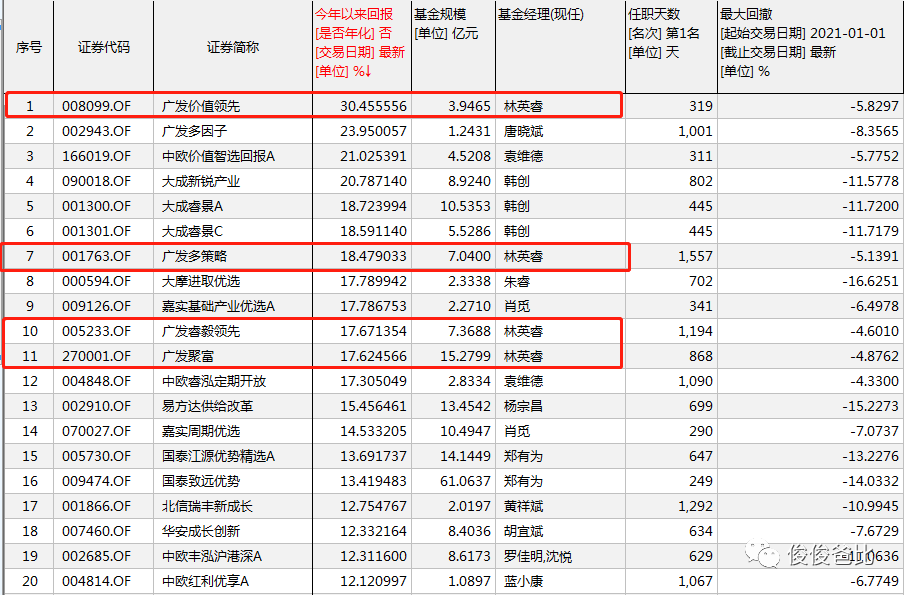Select return value 30.455556
The image size is (904, 595).
373,106
